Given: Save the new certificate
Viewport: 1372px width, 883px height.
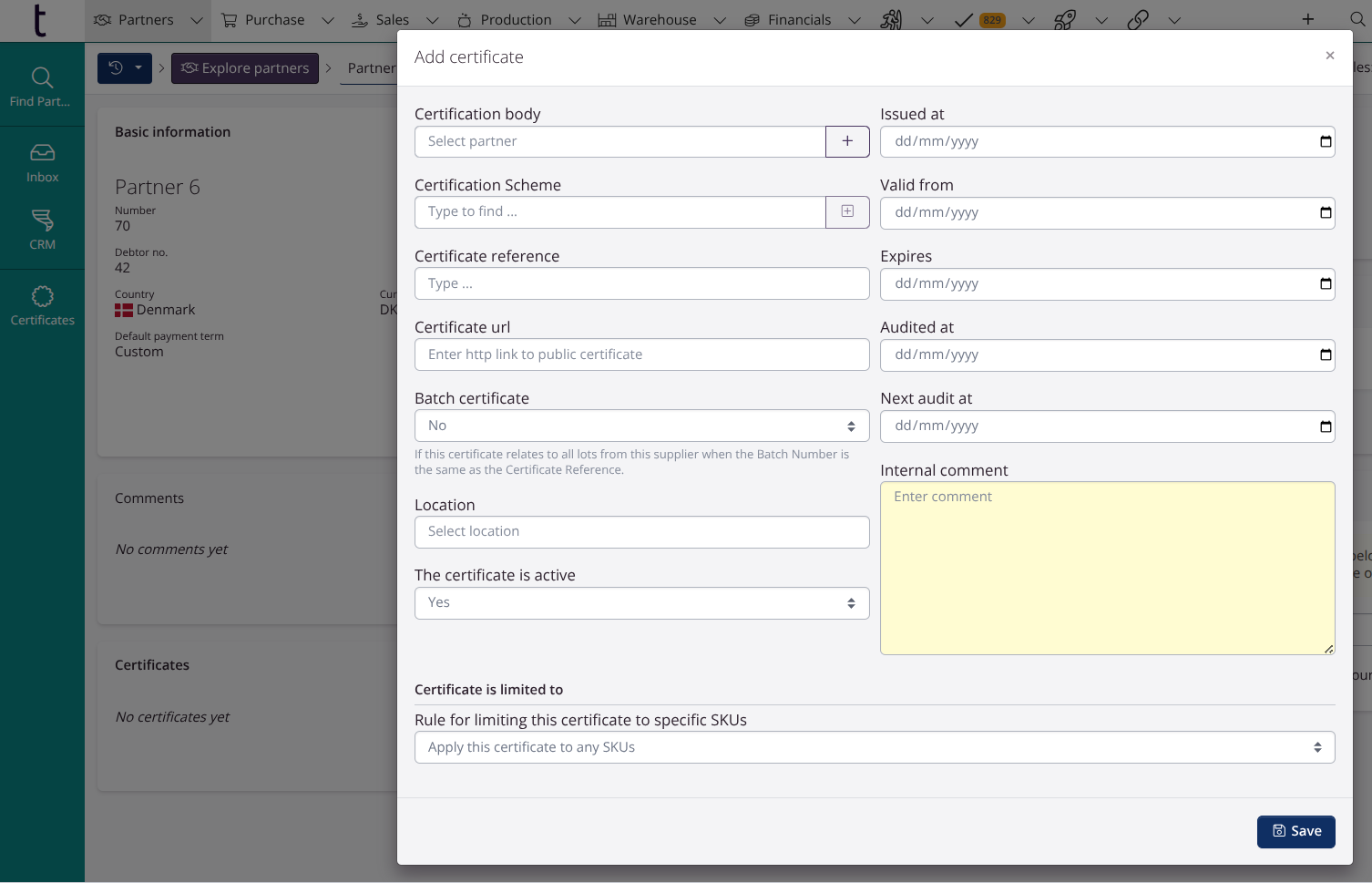Looking at the screenshot, I should pyautogui.click(x=1295, y=831).
